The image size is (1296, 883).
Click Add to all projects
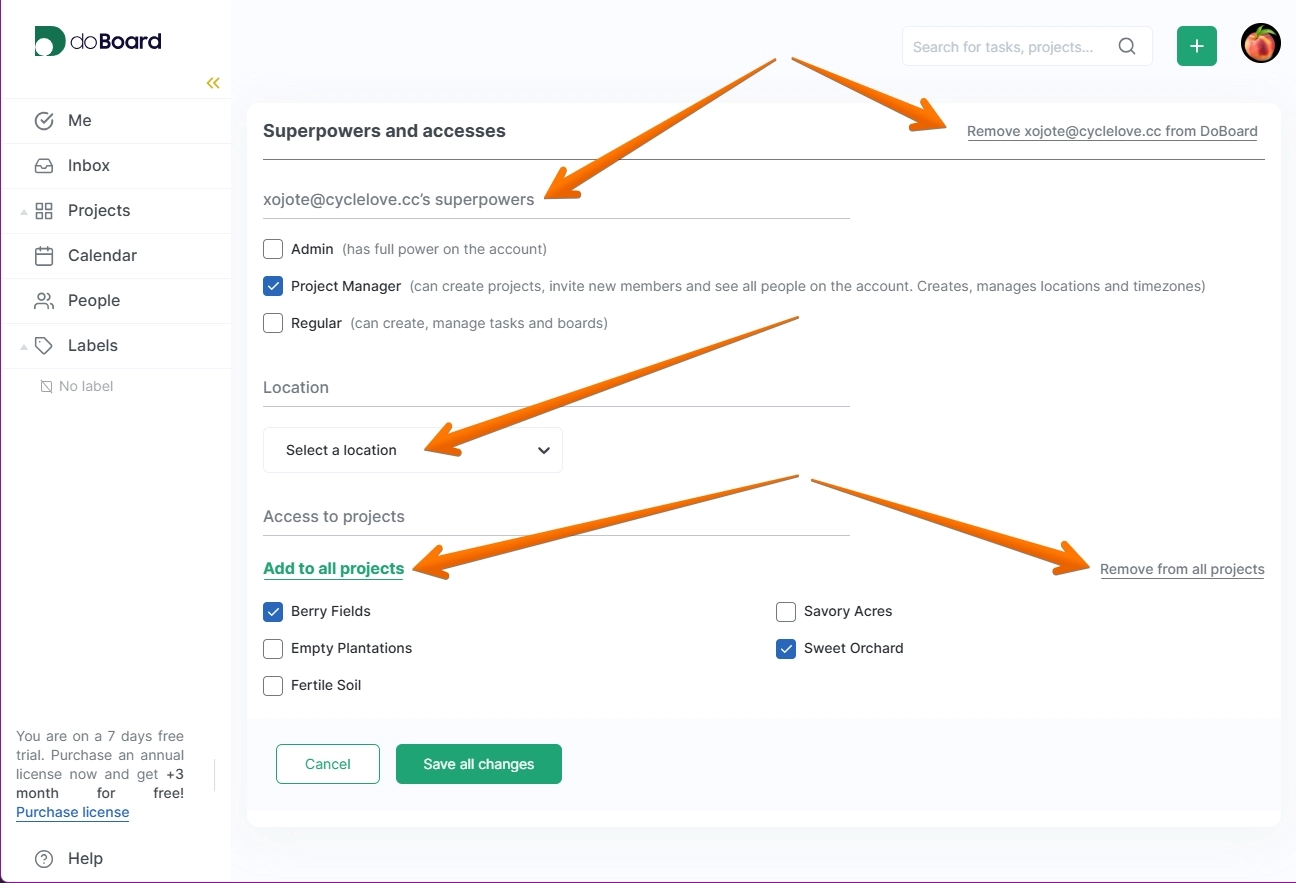click(333, 568)
